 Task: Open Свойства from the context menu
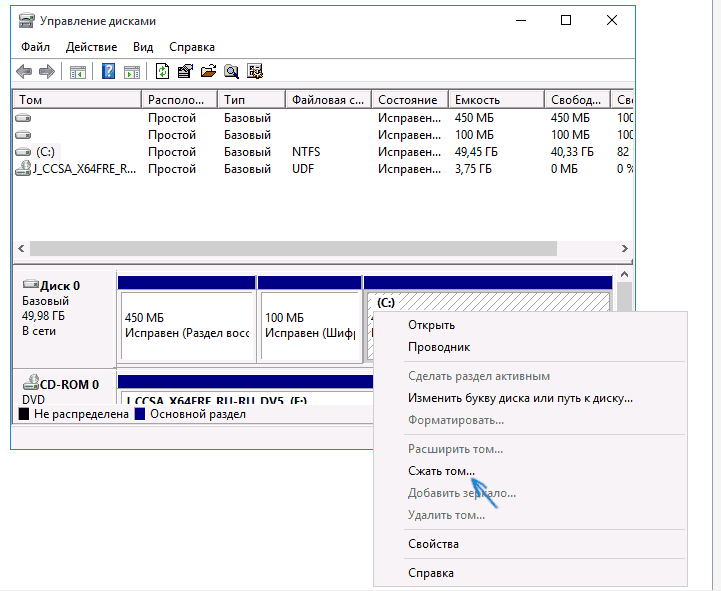pos(433,544)
